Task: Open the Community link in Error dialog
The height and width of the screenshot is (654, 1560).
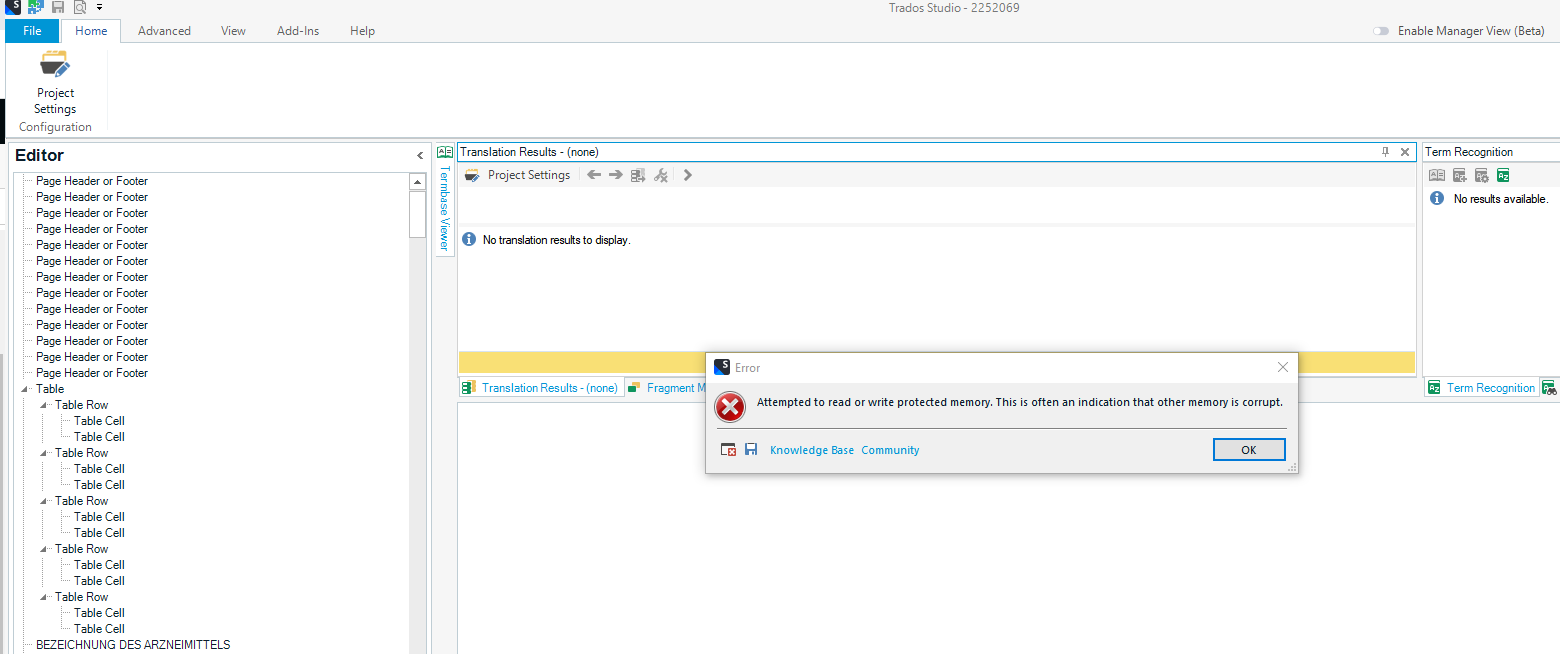Action: (x=890, y=450)
